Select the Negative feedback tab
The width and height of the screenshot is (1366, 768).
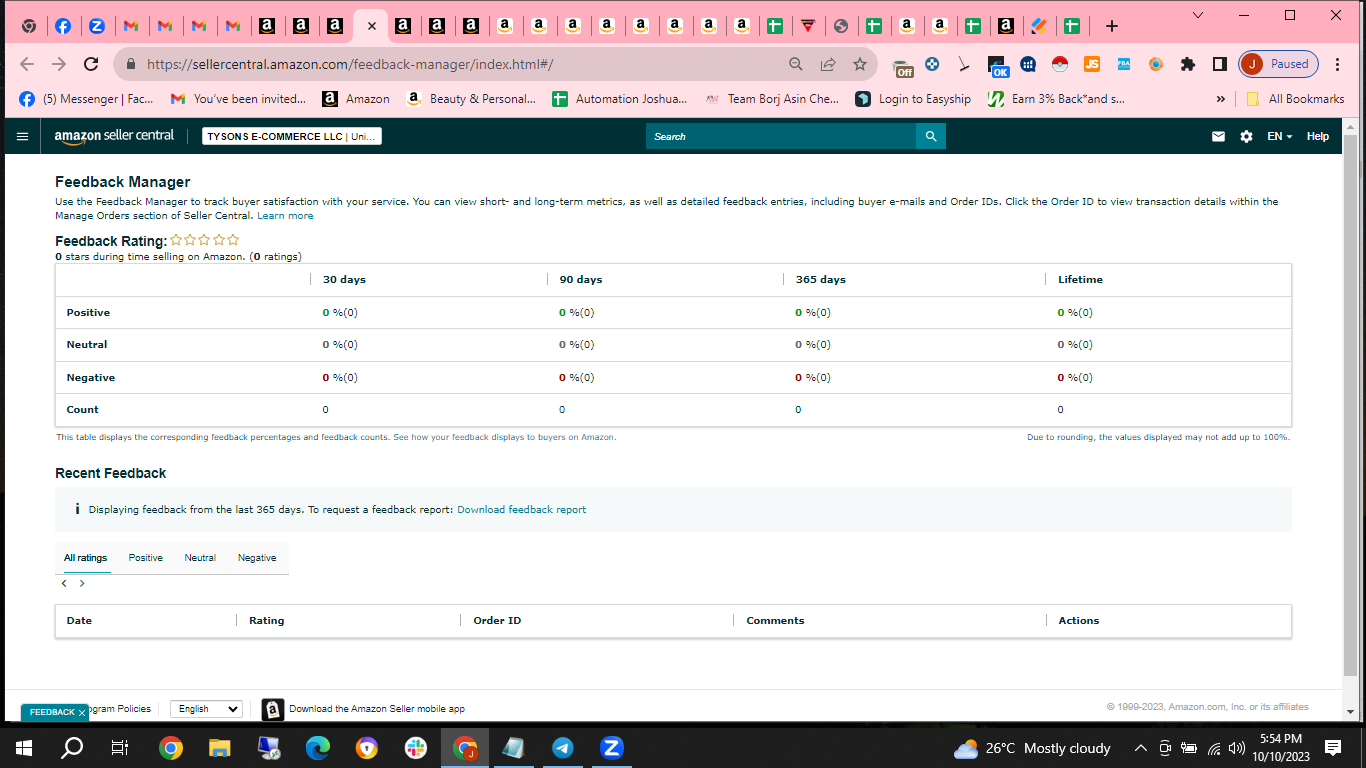tap(257, 558)
